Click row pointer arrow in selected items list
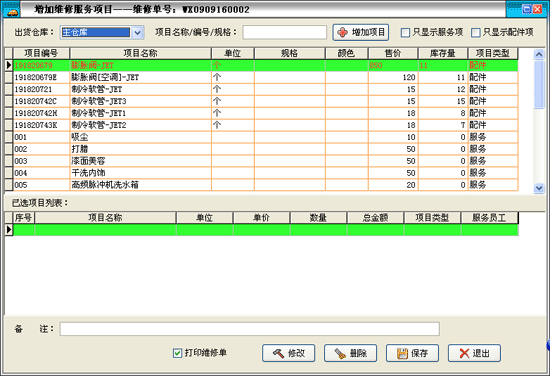 pyautogui.click(x=9, y=229)
